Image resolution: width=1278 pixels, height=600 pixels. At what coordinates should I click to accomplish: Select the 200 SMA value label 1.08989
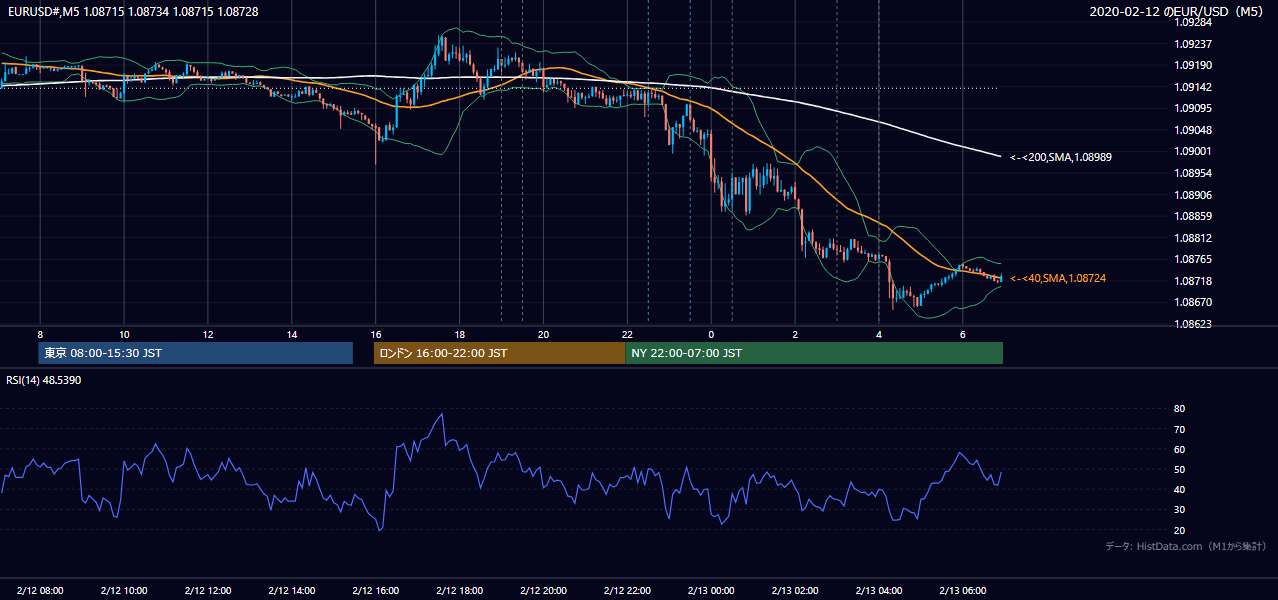(1061, 157)
